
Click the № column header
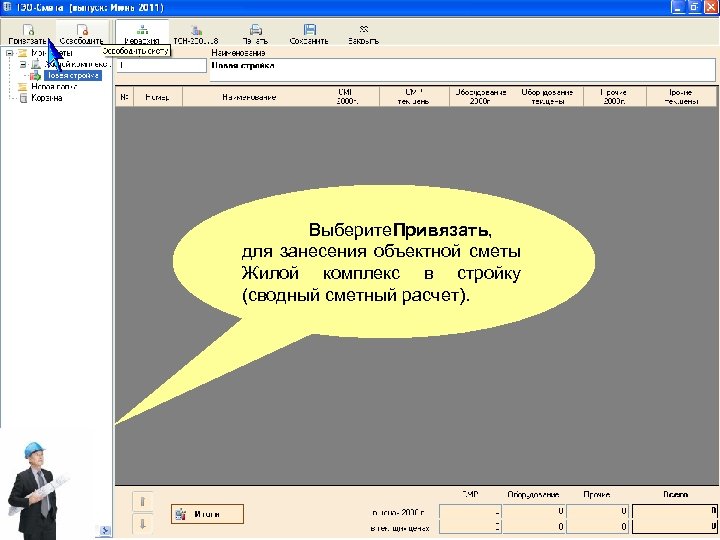click(x=124, y=97)
